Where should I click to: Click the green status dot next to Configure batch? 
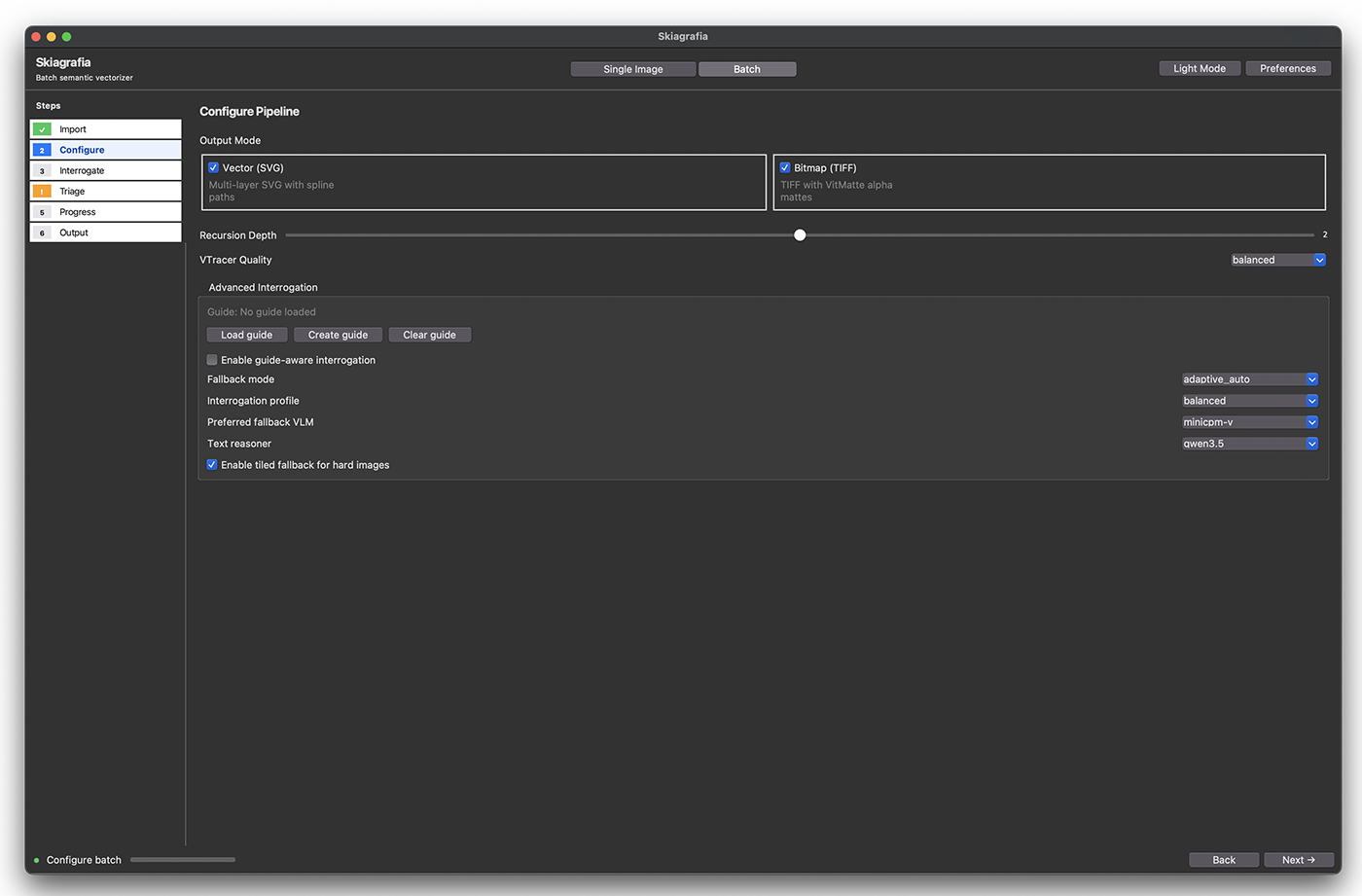(x=37, y=860)
